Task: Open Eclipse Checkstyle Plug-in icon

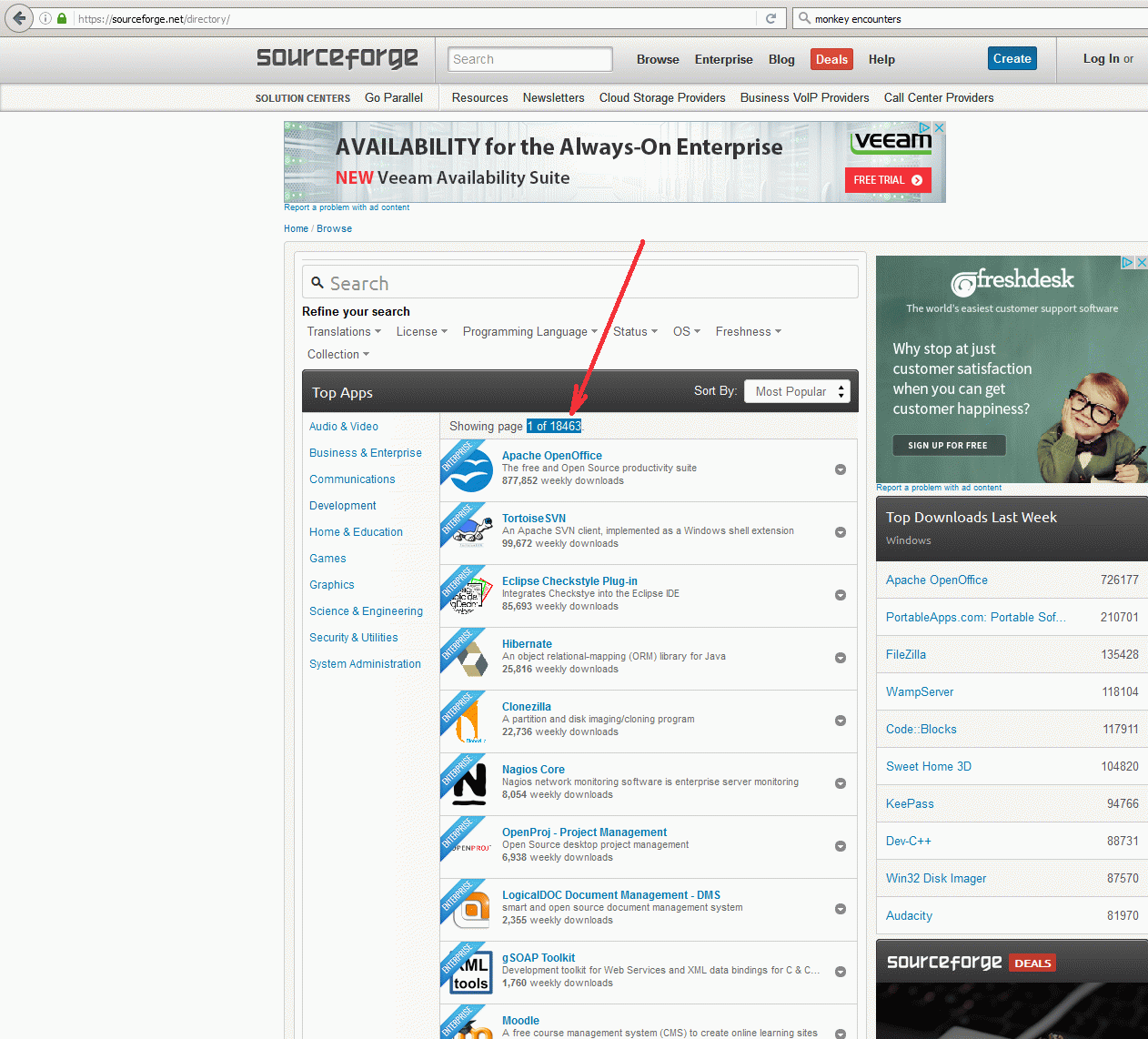Action: 471,597
